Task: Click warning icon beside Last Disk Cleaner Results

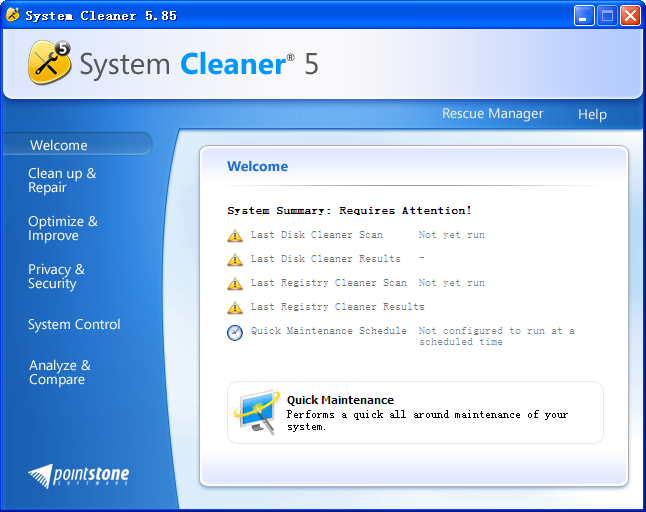Action: pyautogui.click(x=235, y=260)
